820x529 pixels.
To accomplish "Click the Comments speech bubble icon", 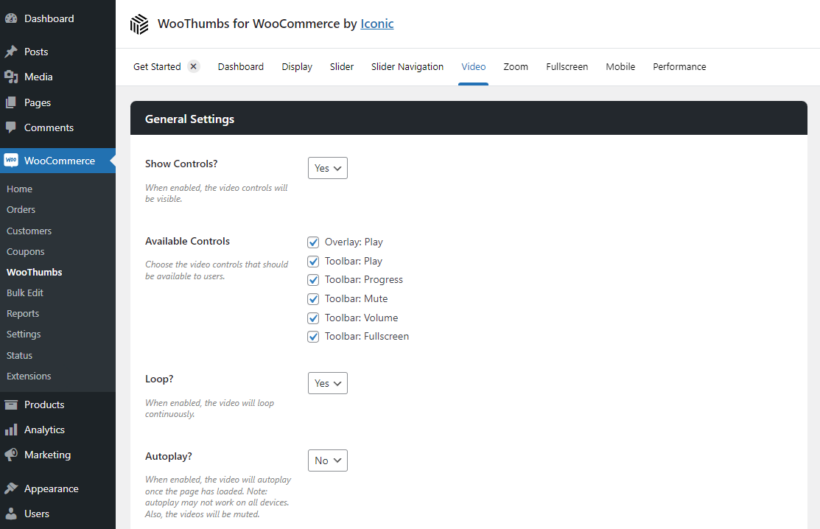I will (x=11, y=128).
